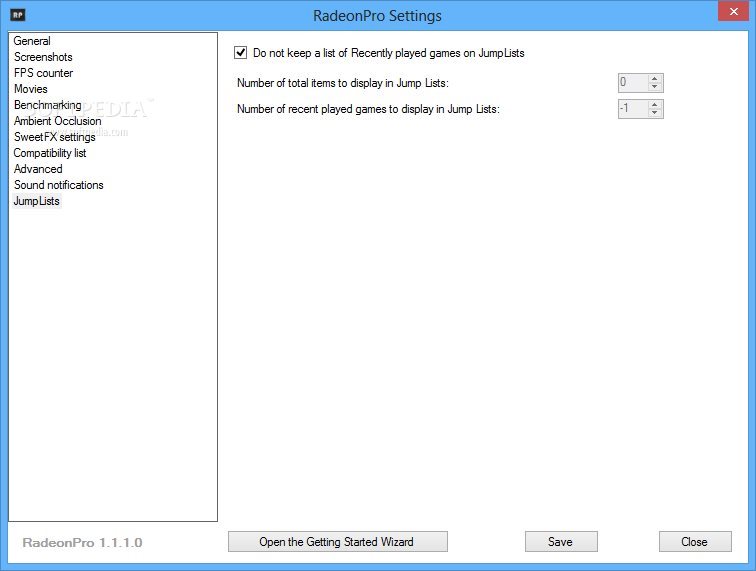This screenshot has height=571, width=756.
Task: Go to Sound notifications settings
Action: point(58,185)
